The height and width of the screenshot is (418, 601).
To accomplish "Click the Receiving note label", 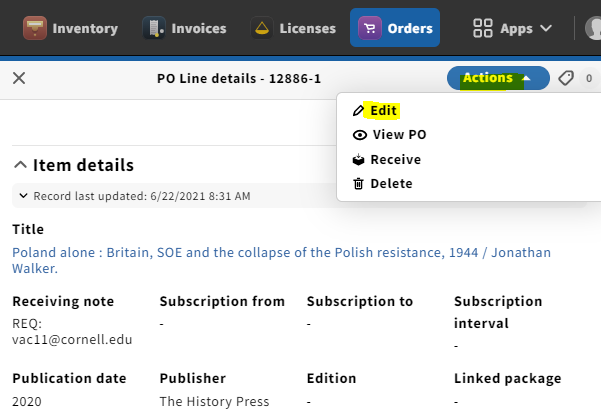I will coord(63,302).
